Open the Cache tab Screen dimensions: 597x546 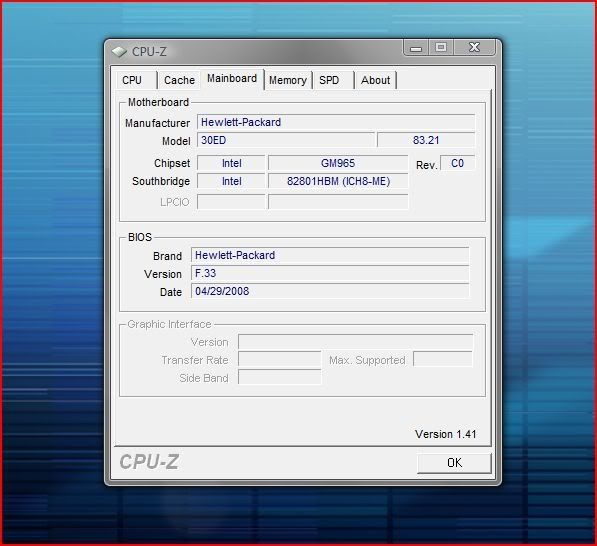179,80
